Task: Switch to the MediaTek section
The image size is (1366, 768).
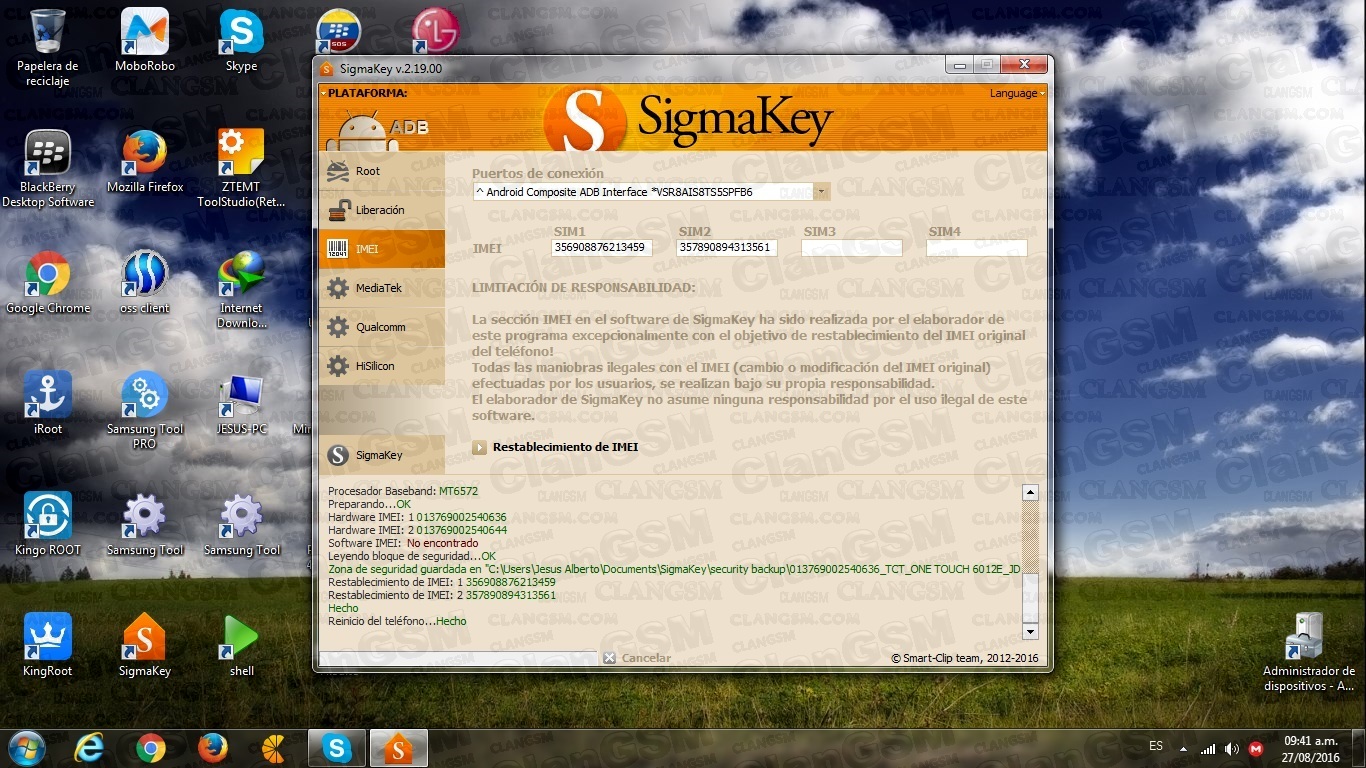Action: 381,288
